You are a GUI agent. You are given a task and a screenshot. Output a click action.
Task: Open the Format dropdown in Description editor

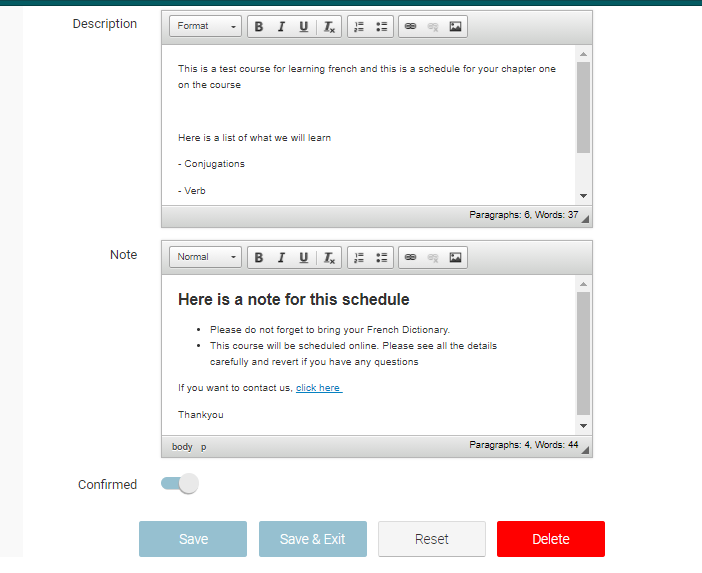click(205, 27)
